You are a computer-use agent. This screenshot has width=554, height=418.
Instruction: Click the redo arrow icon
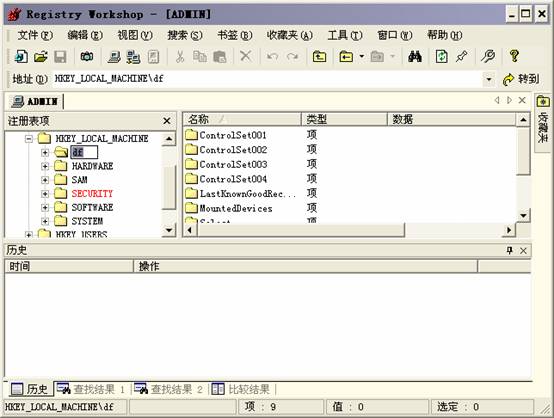(x=293, y=57)
